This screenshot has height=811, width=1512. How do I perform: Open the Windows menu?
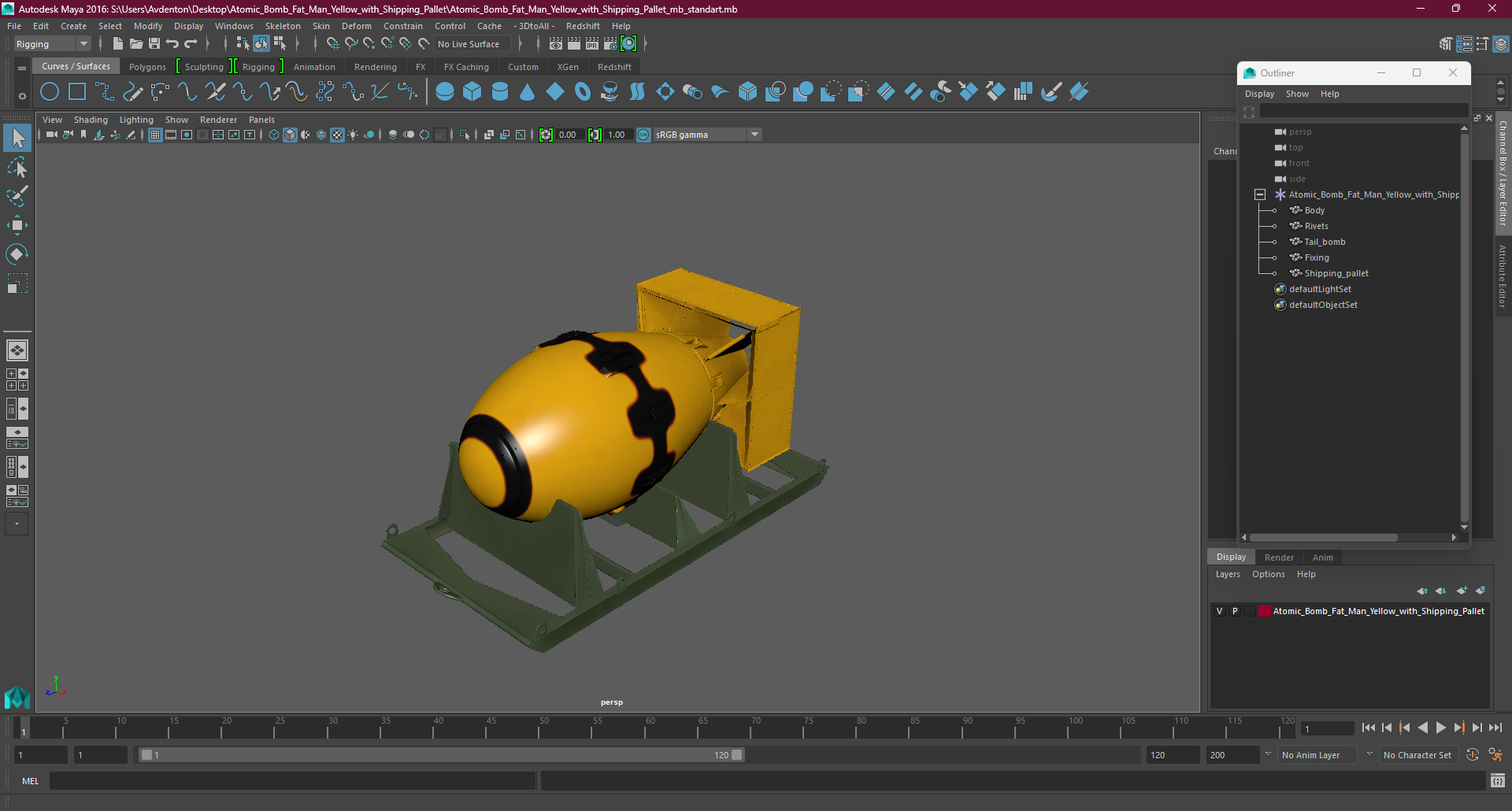pyautogui.click(x=234, y=26)
